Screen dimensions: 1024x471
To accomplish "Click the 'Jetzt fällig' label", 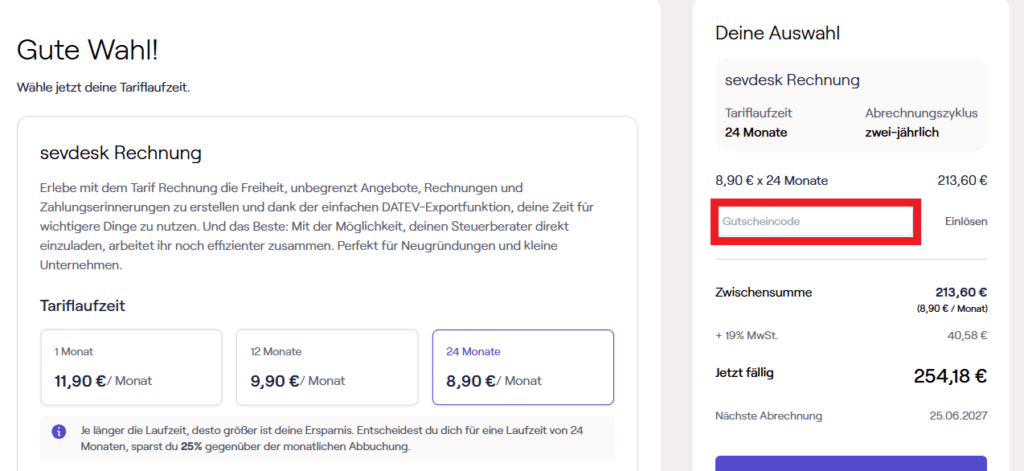I will click(x=745, y=372).
